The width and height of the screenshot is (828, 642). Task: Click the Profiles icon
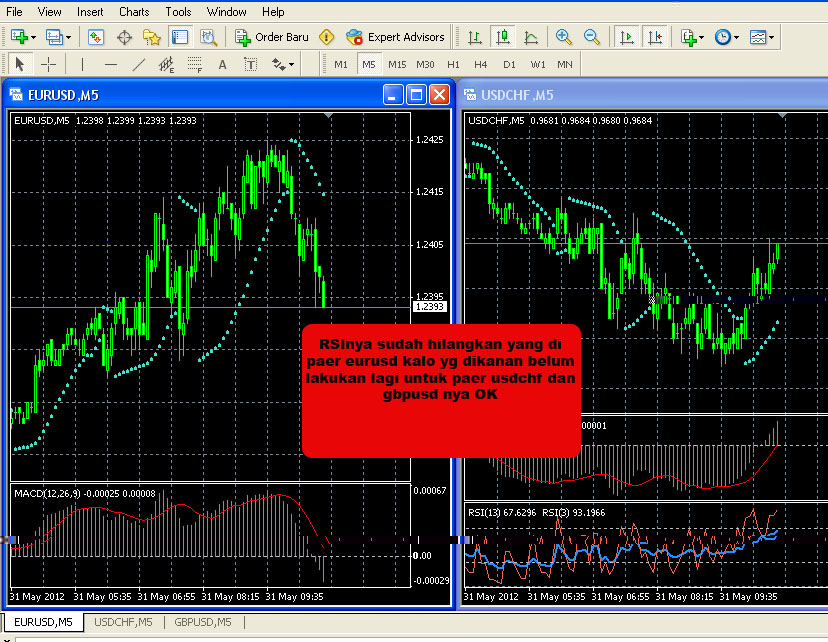tap(54, 37)
